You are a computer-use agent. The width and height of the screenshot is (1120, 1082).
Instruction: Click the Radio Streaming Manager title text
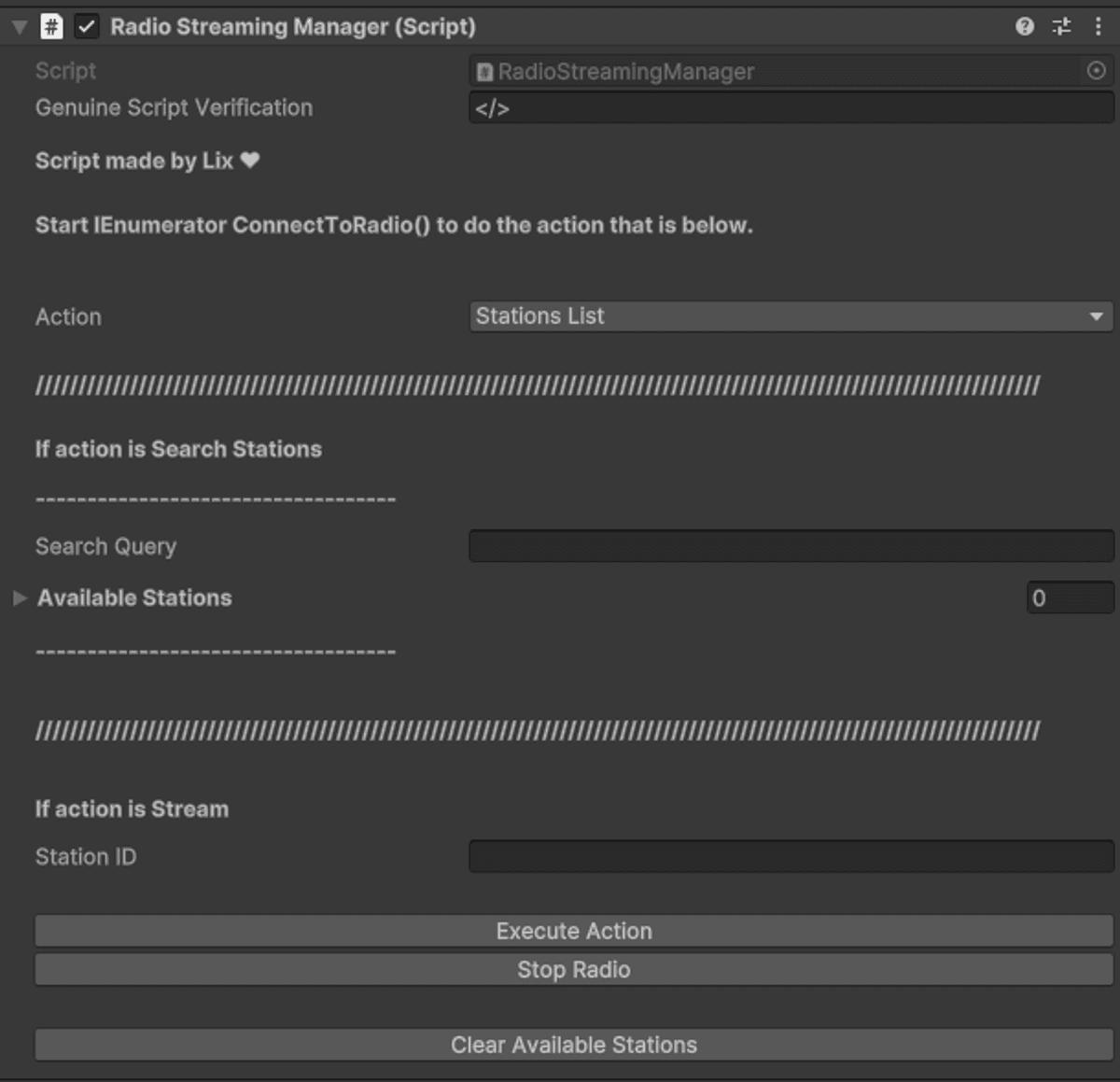[292, 27]
